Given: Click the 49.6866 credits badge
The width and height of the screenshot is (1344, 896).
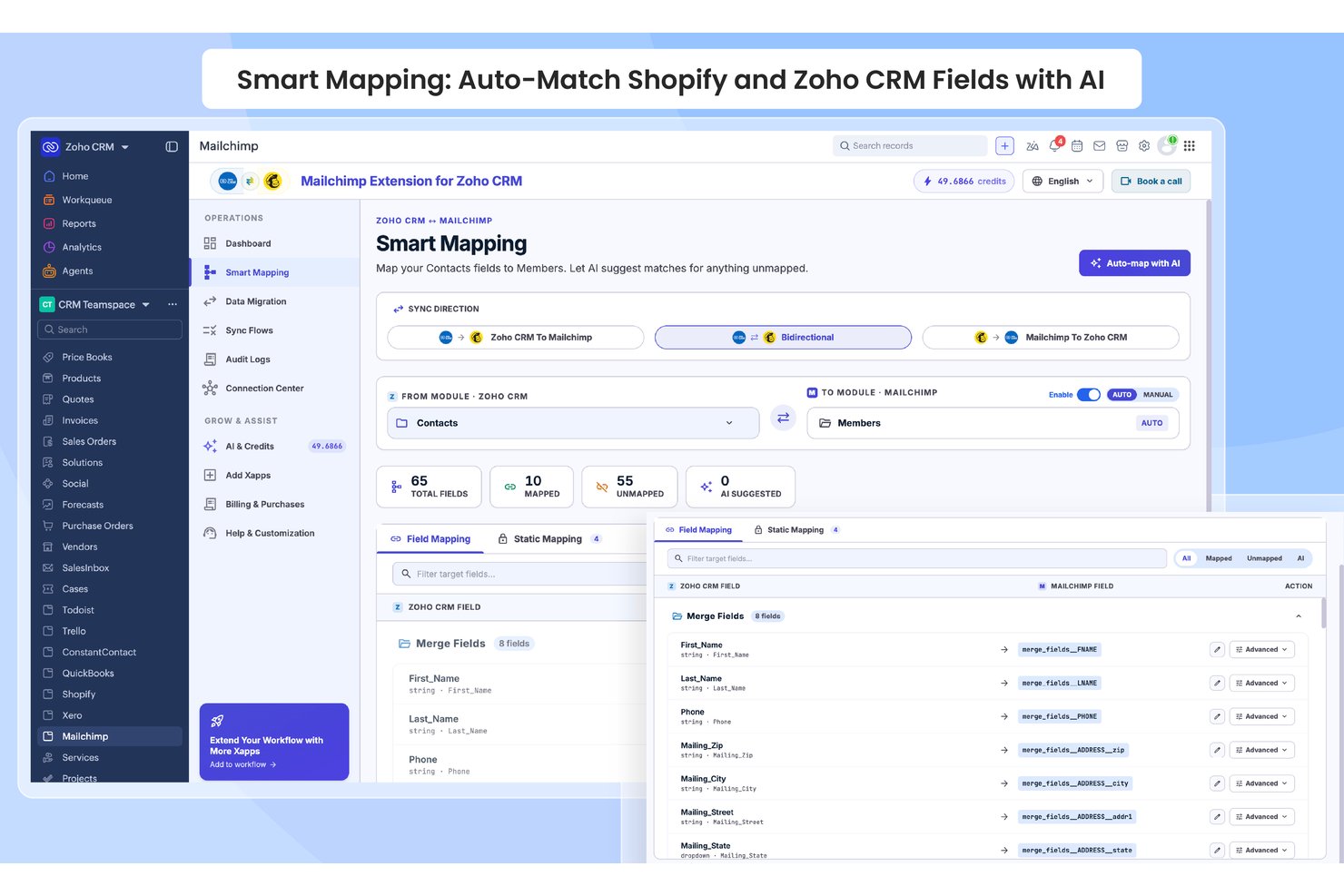Looking at the screenshot, I should click(x=964, y=182).
